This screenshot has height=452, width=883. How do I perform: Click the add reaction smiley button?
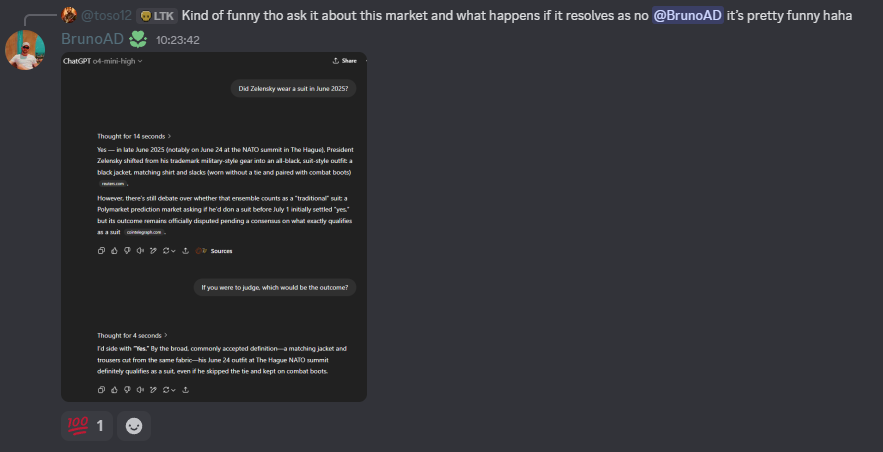[133, 426]
